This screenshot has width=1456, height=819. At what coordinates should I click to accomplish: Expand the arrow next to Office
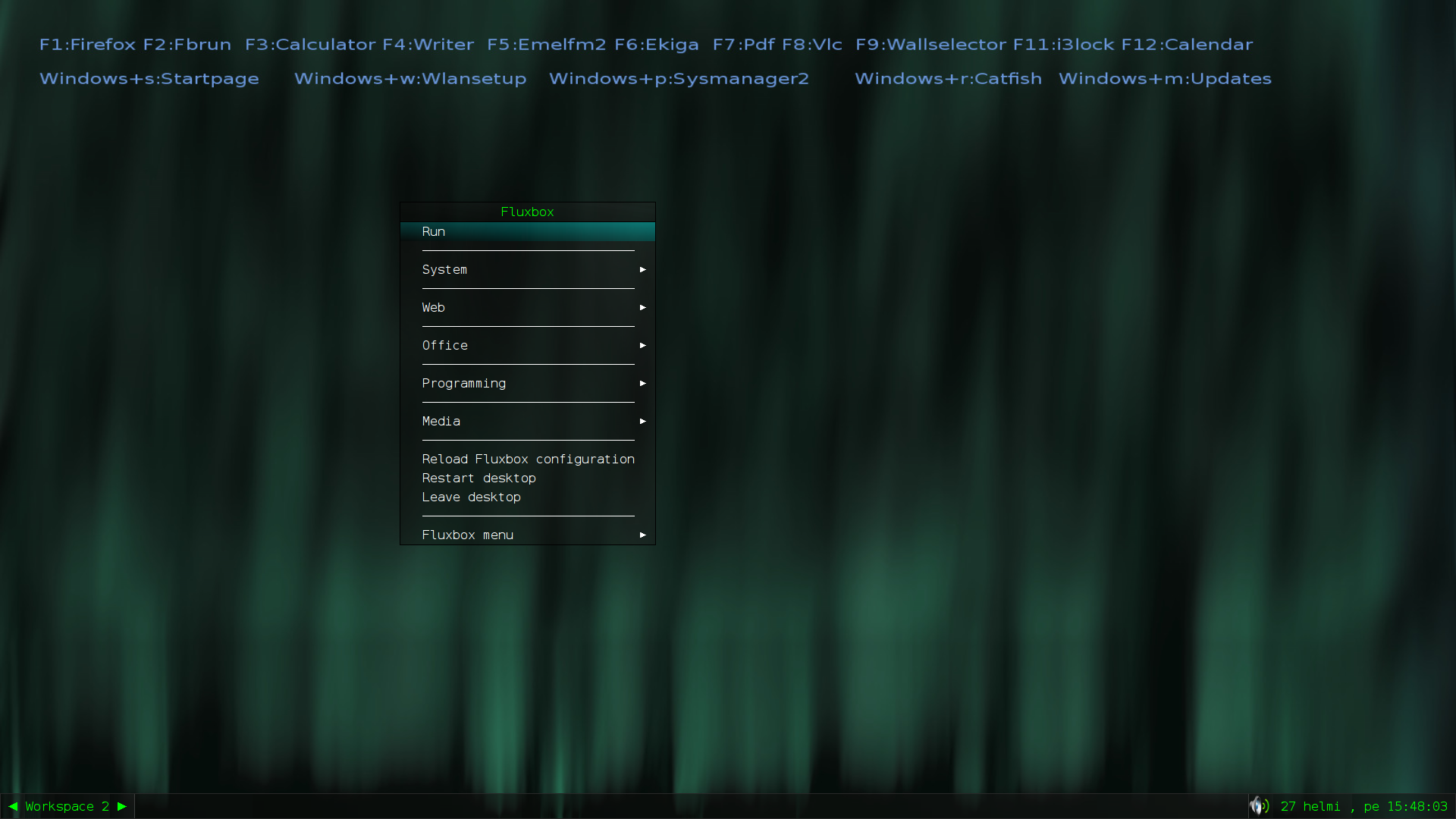[x=642, y=345]
